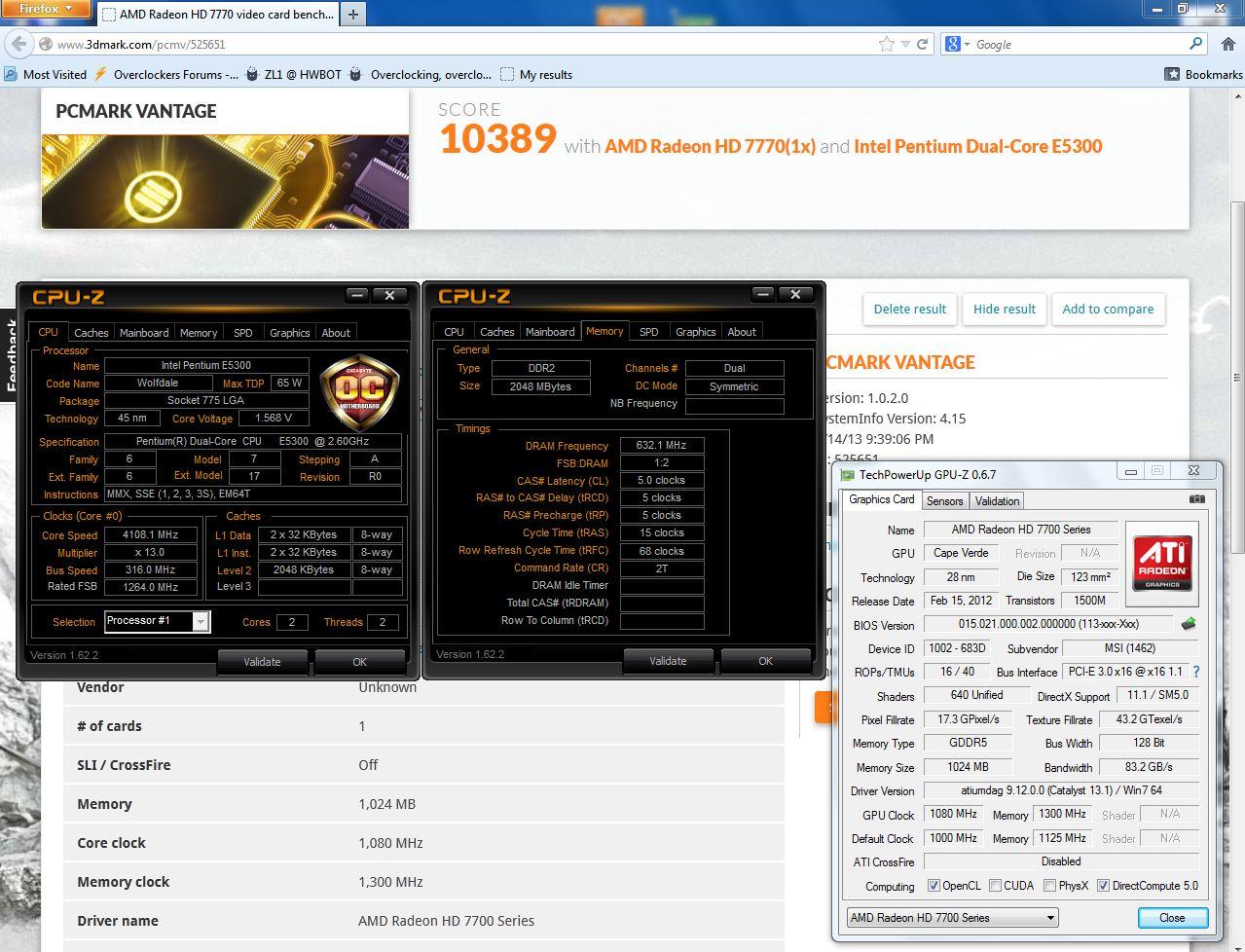1245x952 pixels.
Task: Click the AMD Radeon HD 7770(1x) link
Action: pyautogui.click(x=710, y=146)
